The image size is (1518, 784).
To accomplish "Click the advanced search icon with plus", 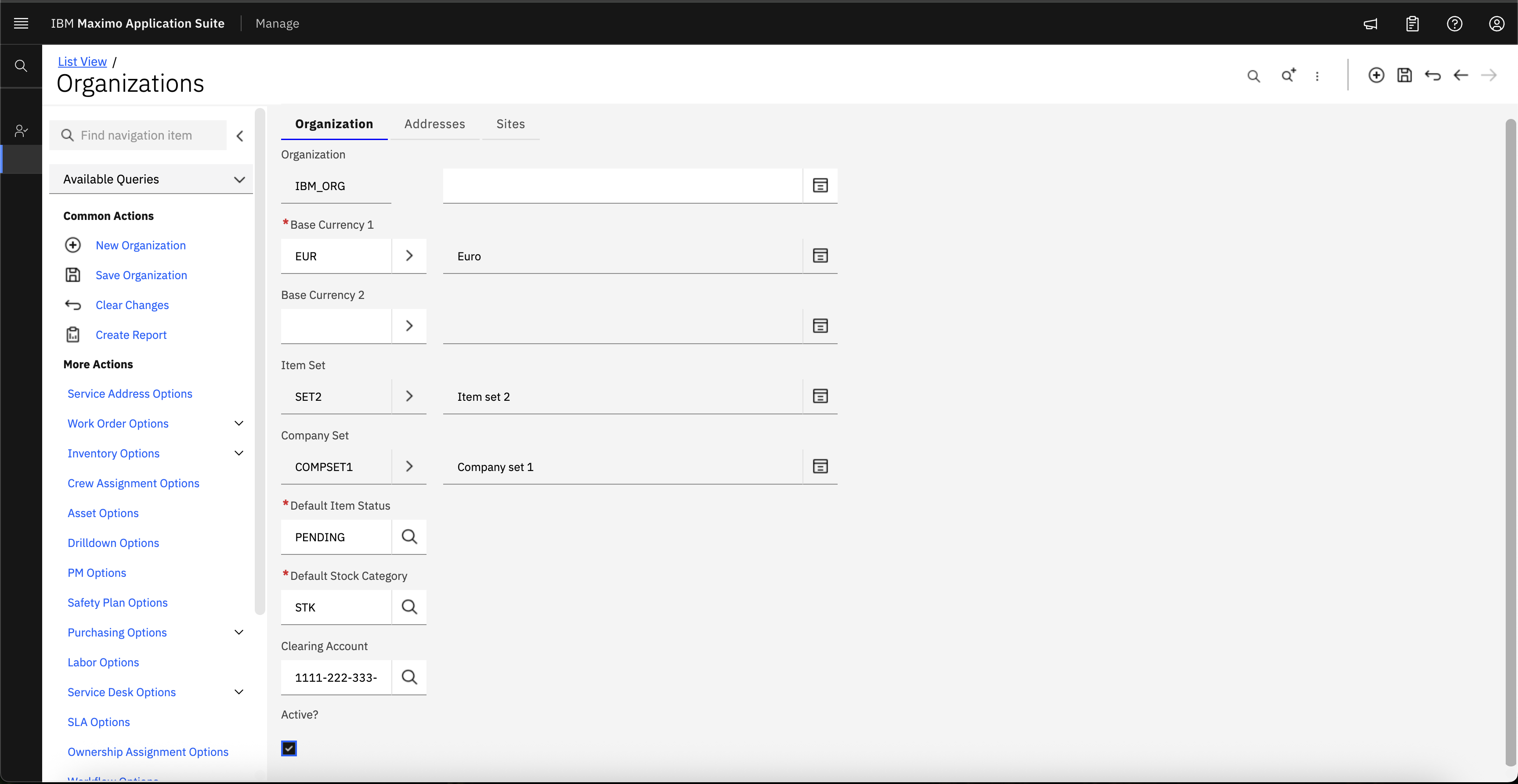I will click(1288, 76).
